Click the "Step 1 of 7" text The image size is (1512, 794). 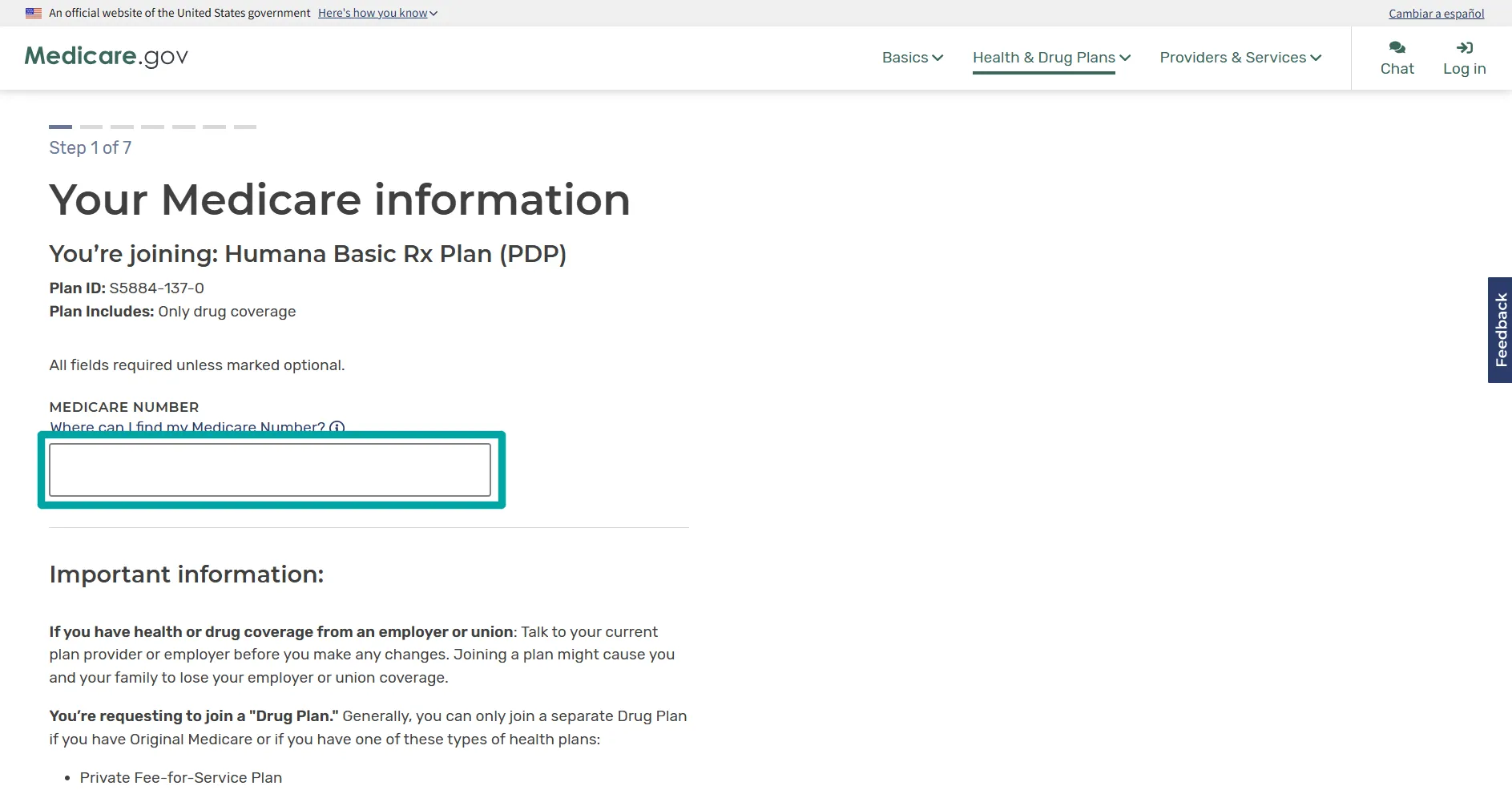[91, 147]
